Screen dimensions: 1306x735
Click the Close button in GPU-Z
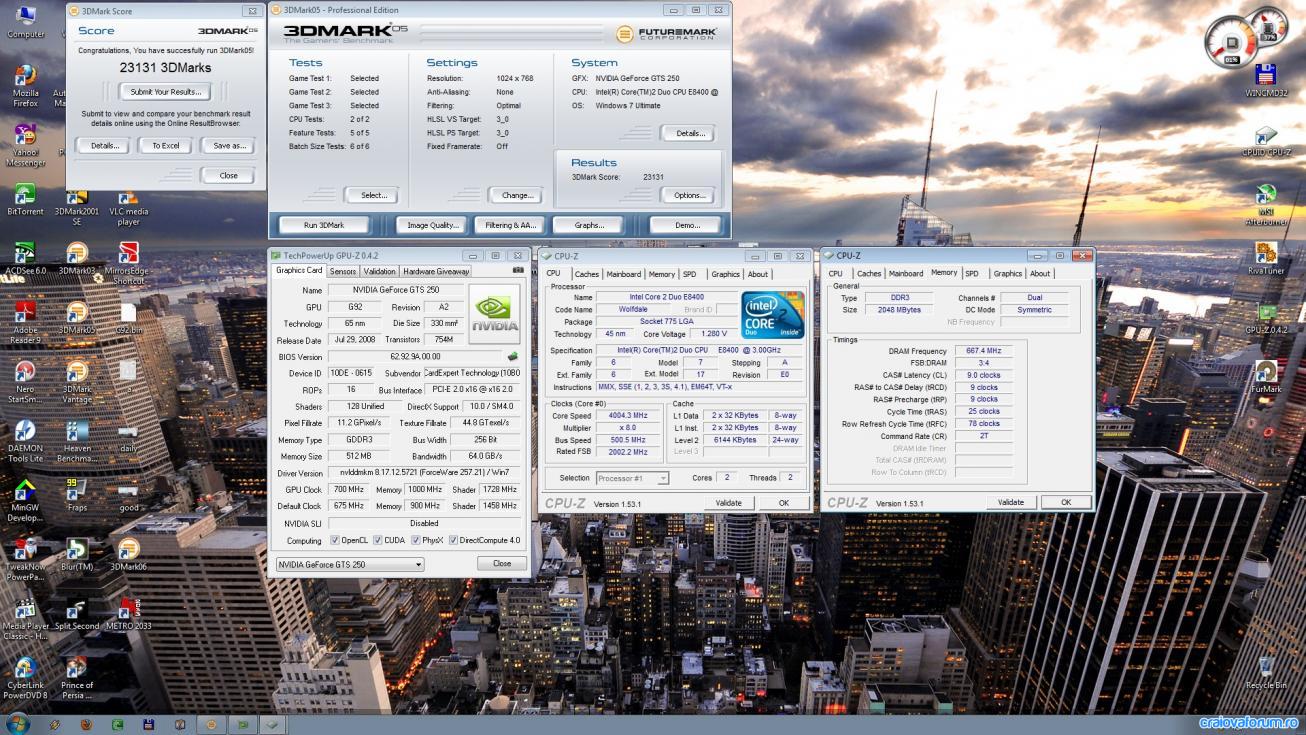coord(502,564)
